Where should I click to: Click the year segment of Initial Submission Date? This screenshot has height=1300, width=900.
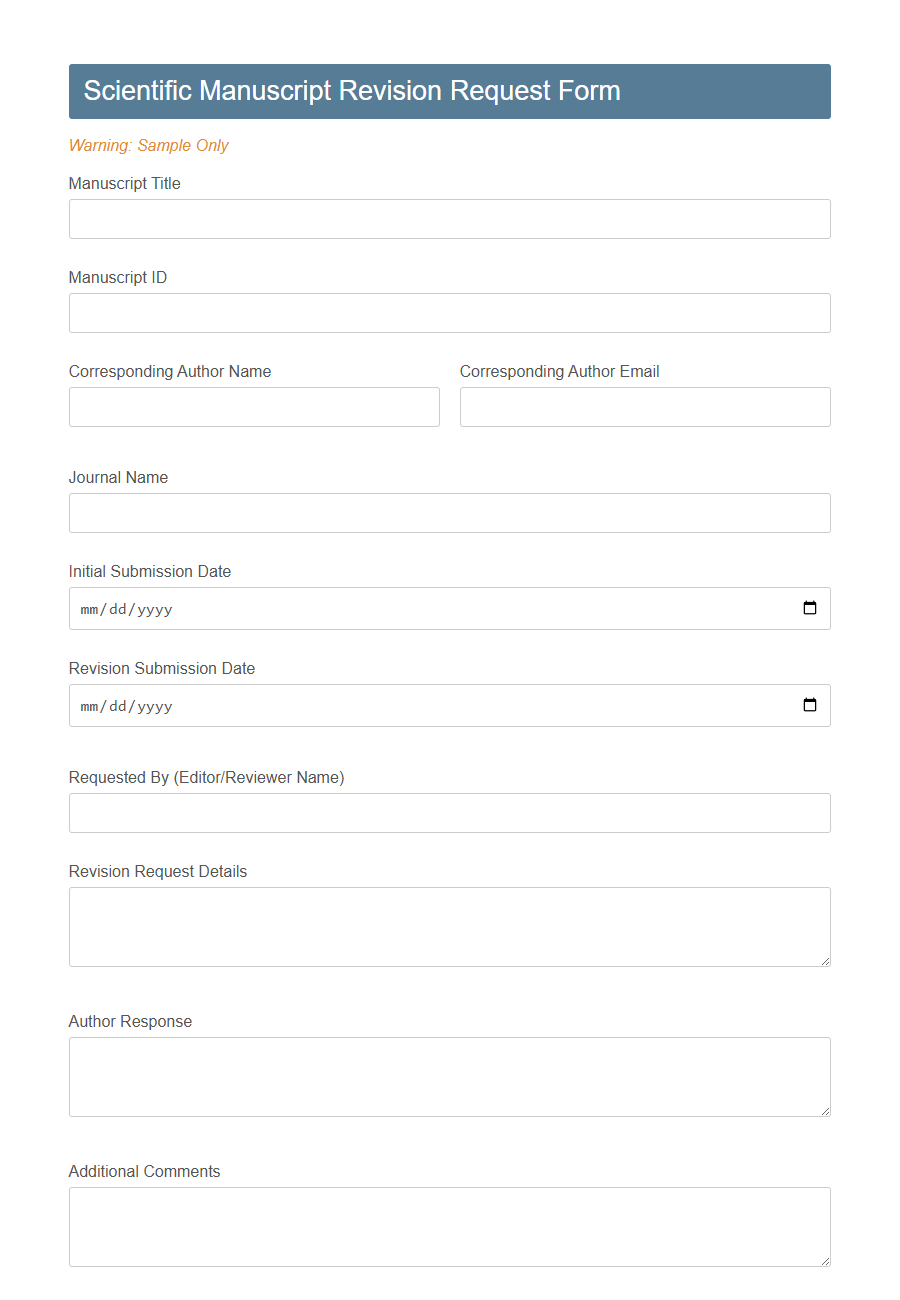click(x=152, y=608)
